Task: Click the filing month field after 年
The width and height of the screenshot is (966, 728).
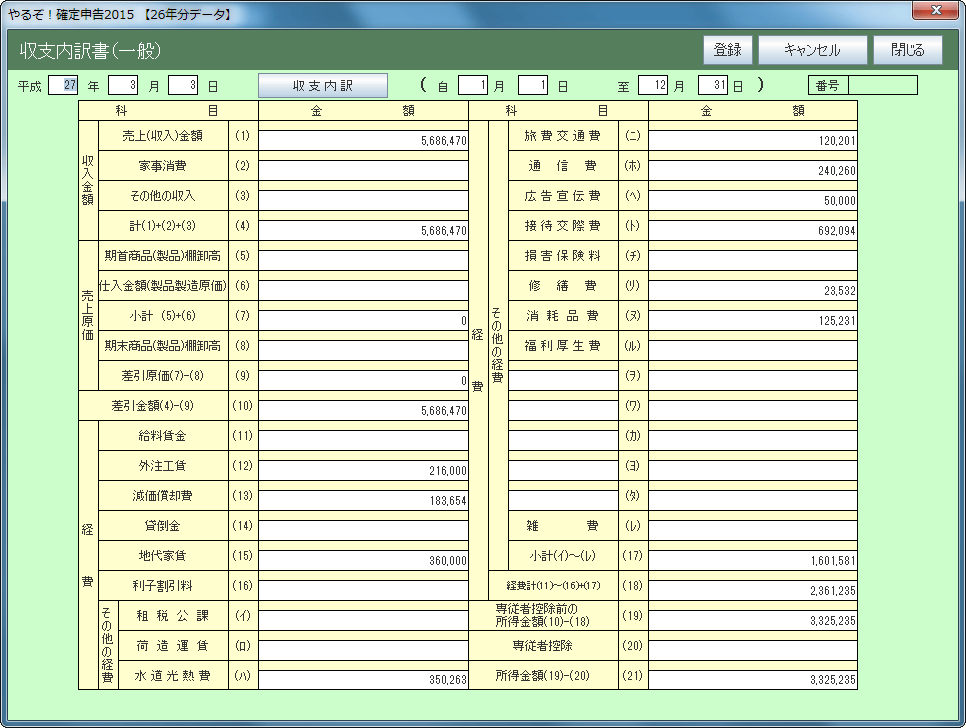Action: pyautogui.click(x=123, y=85)
